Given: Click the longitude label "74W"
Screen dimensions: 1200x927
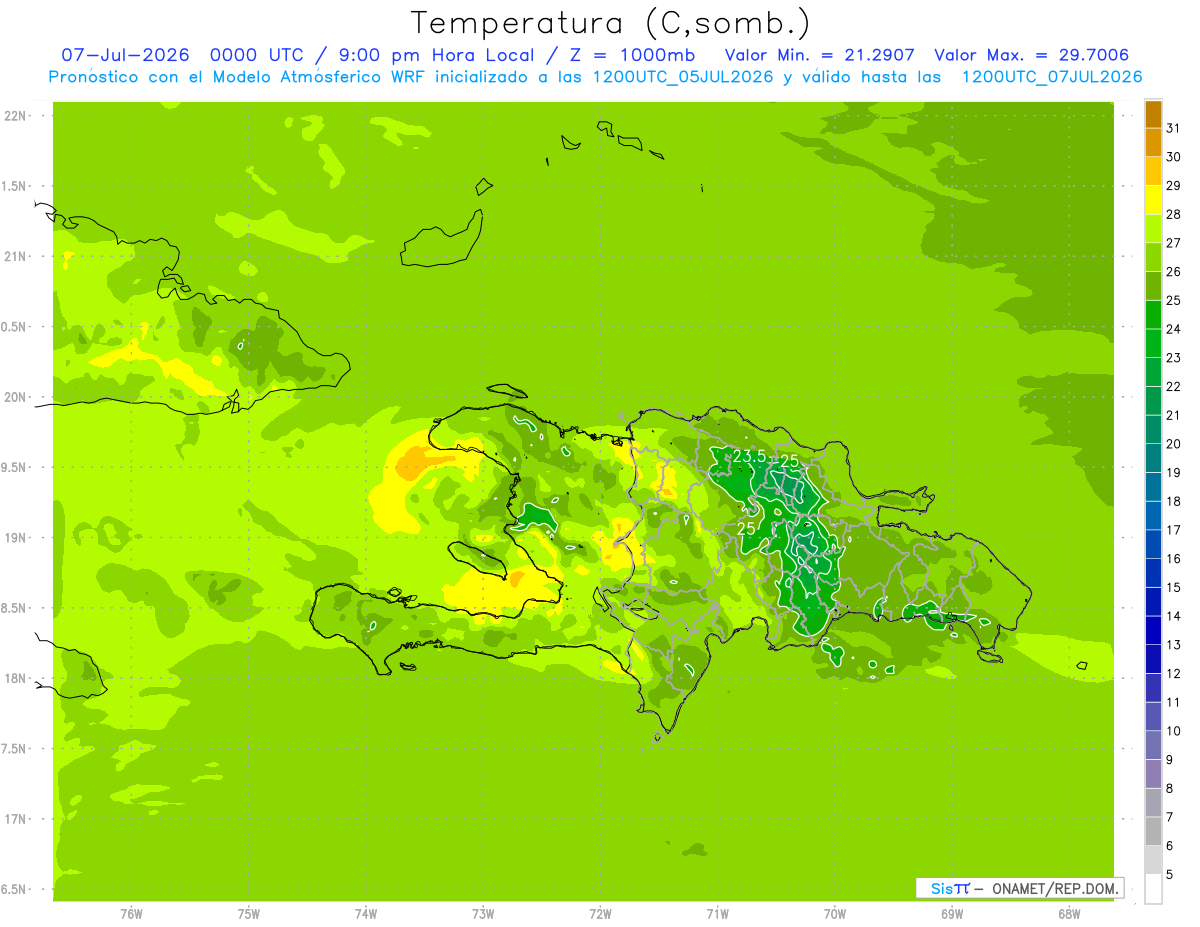Looking at the screenshot, I should [366, 914].
